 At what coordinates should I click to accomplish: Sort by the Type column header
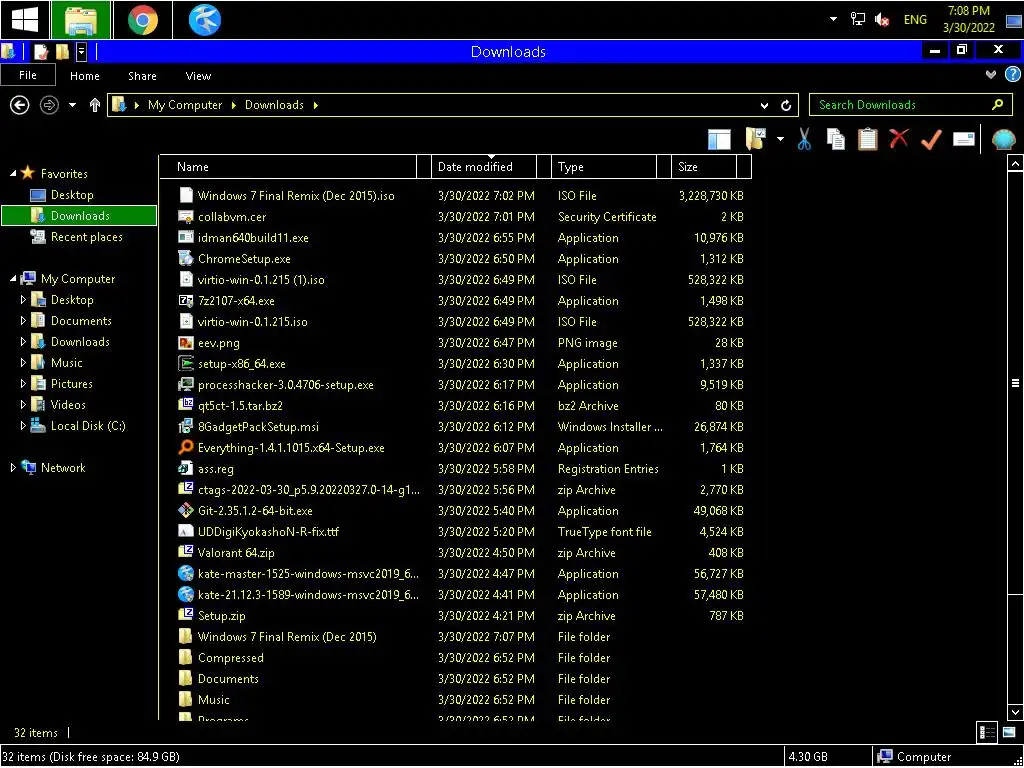coord(604,167)
